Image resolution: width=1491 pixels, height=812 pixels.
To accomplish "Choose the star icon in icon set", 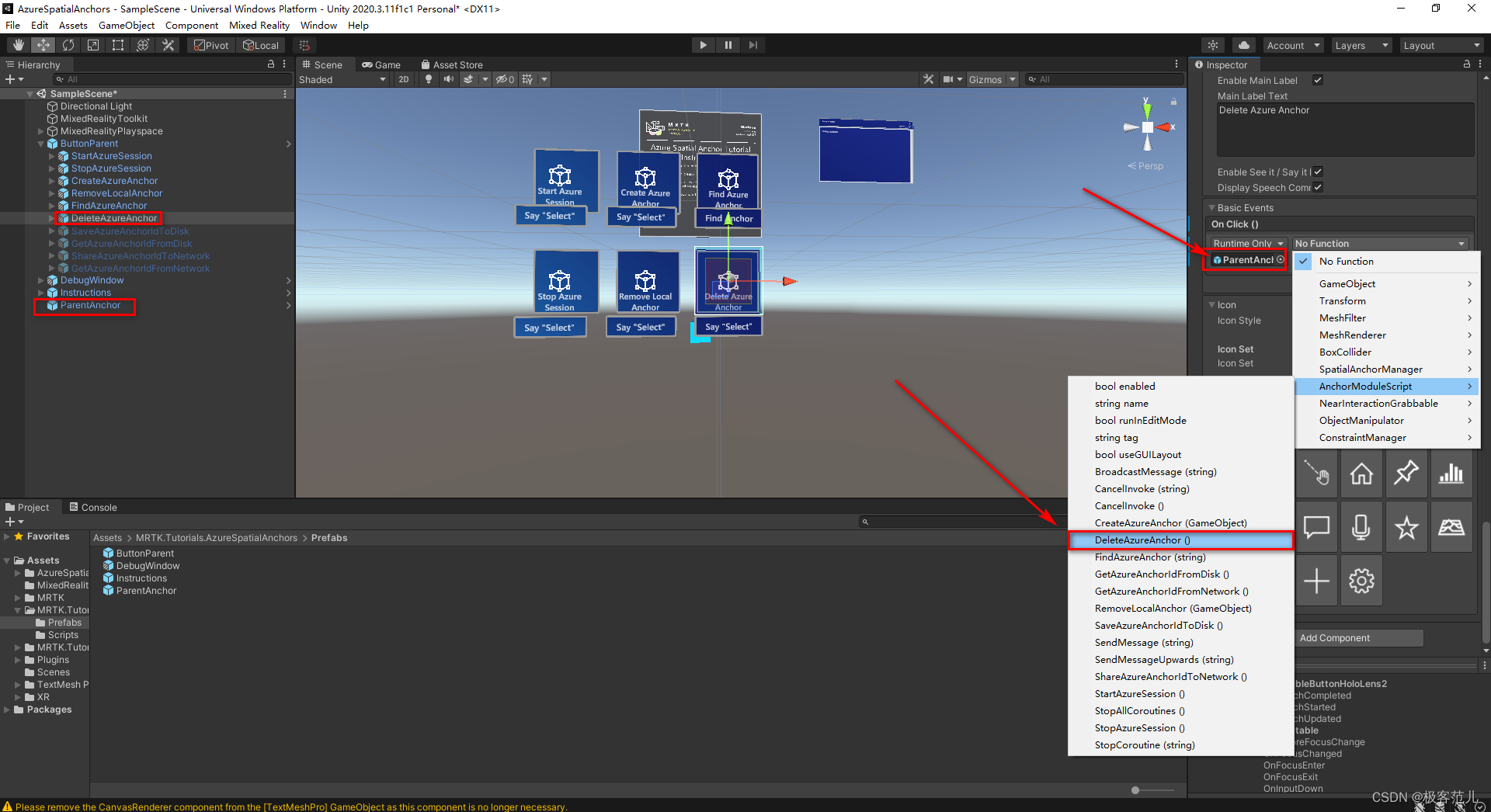I will coord(1406,528).
